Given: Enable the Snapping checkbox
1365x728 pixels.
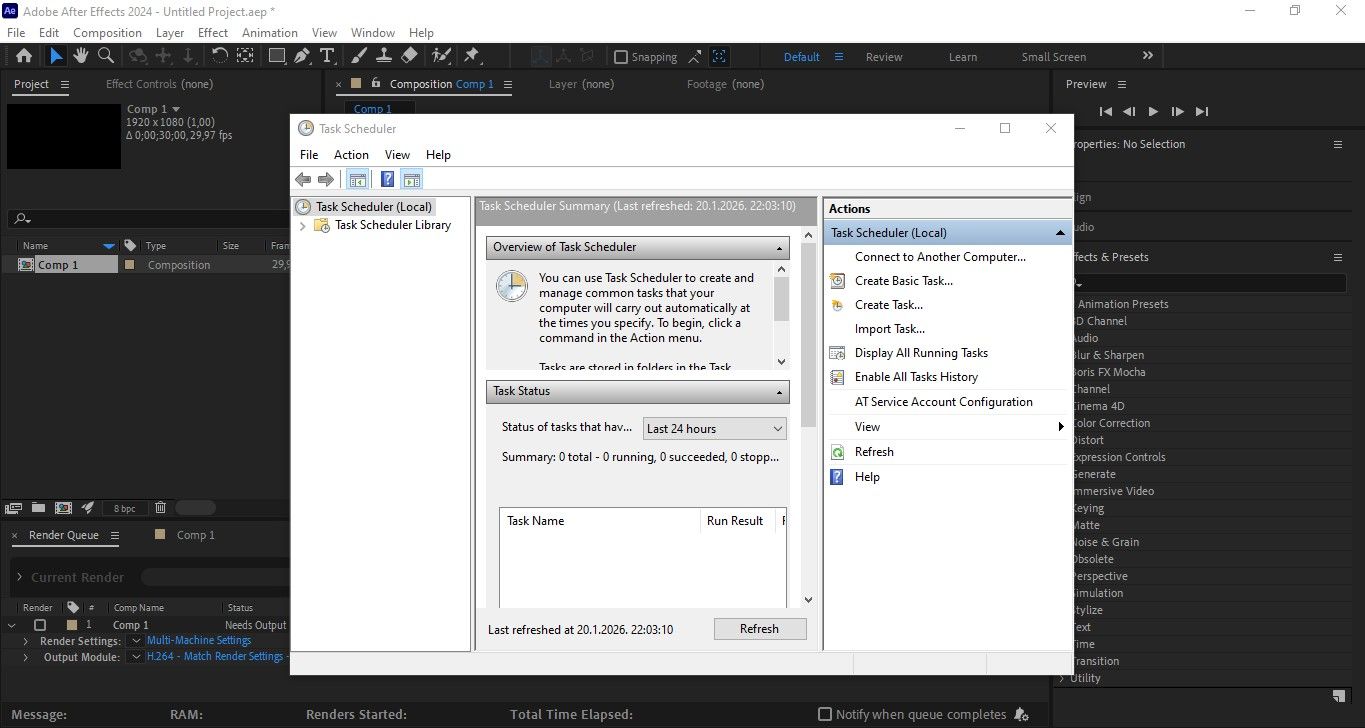Looking at the screenshot, I should pos(621,57).
